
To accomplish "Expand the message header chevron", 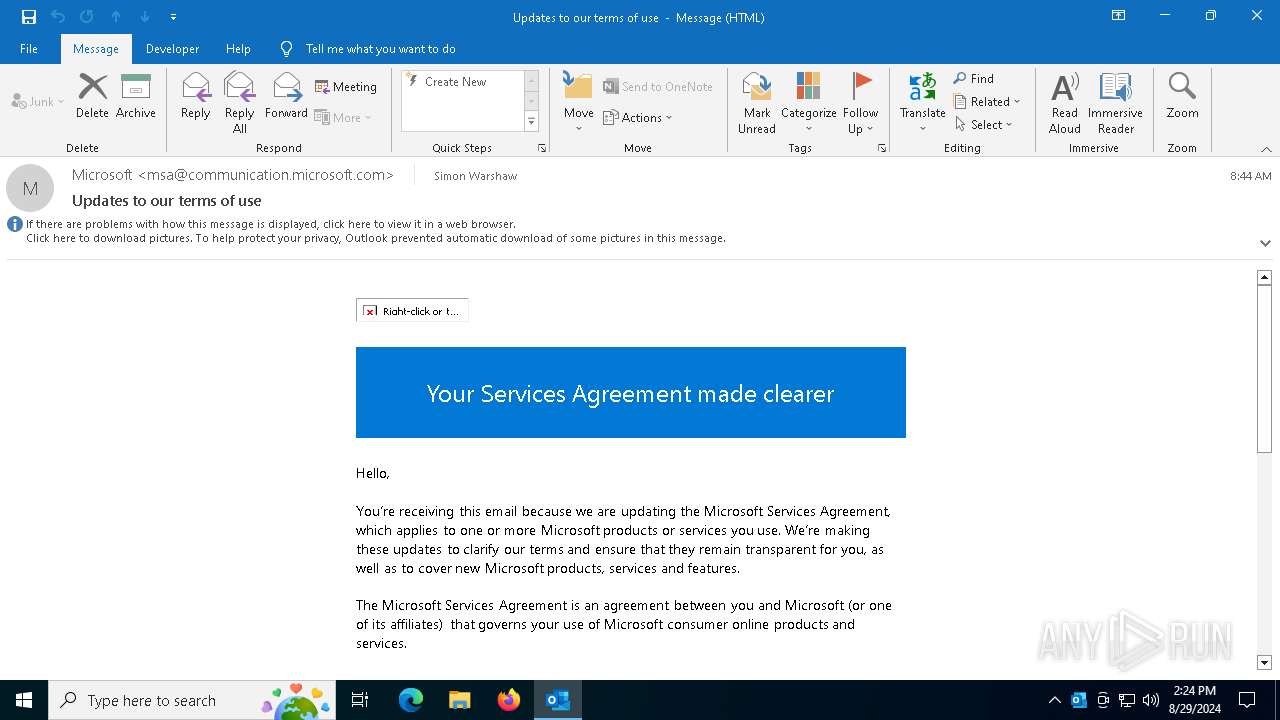I will click(x=1265, y=243).
